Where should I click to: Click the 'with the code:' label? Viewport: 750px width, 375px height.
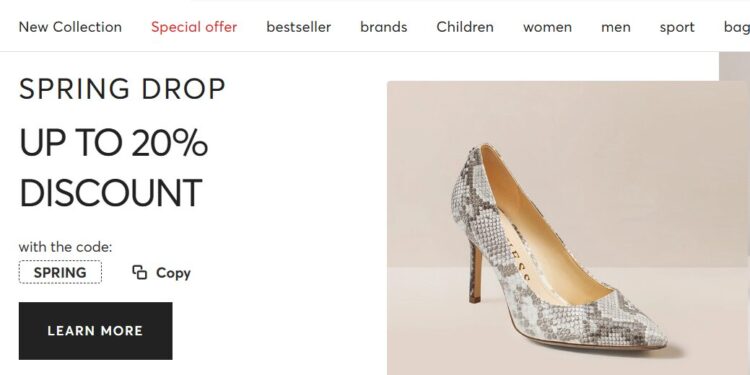click(x=65, y=247)
